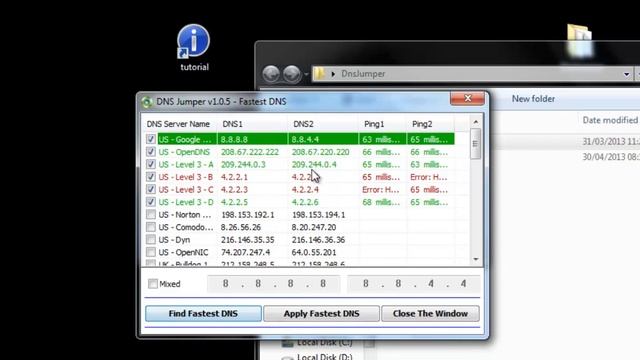Click the DNS2 column header

click(x=323, y=124)
